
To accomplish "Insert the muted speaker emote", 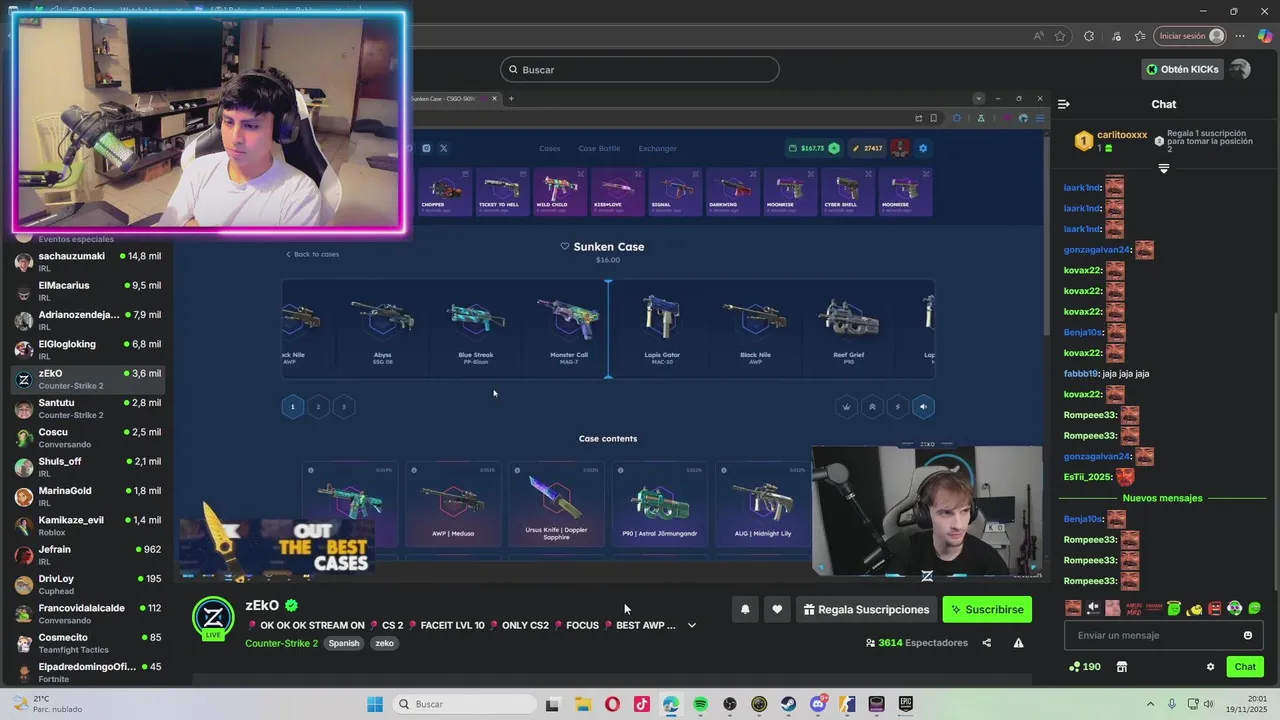I will pyautogui.click(x=1093, y=608).
